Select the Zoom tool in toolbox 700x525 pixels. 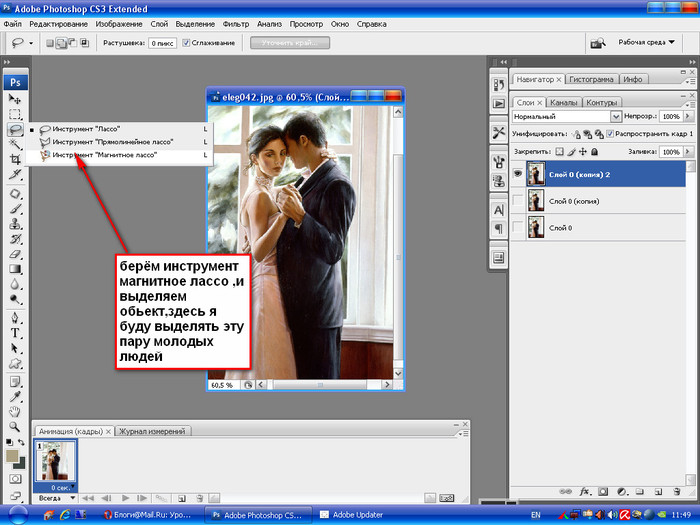(15, 427)
